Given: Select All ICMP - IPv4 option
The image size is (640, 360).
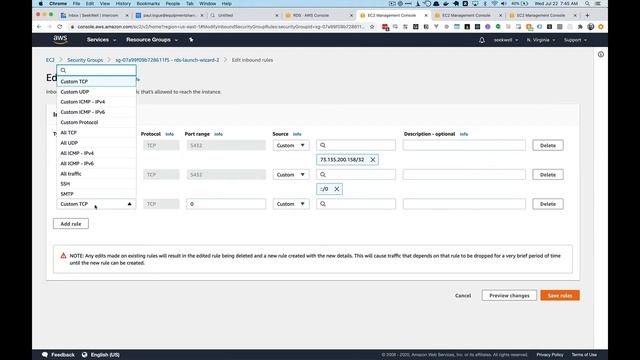Looking at the screenshot, I should pyautogui.click(x=96, y=153).
